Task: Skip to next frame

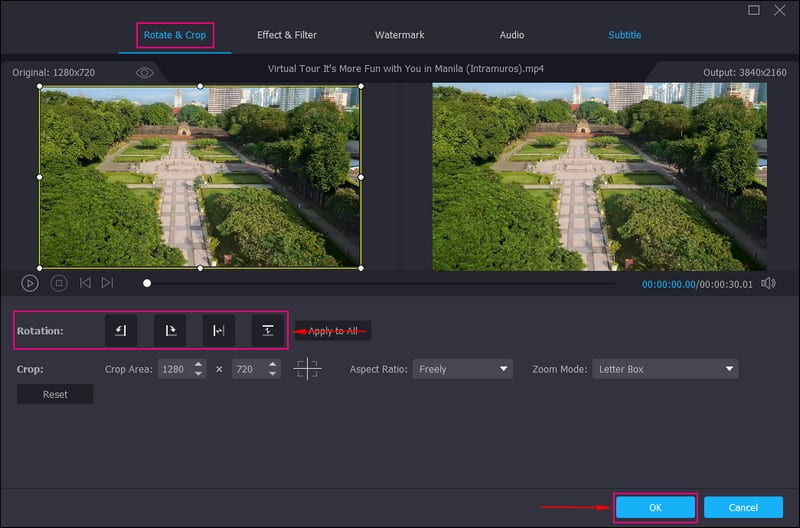Action: pyautogui.click(x=107, y=283)
